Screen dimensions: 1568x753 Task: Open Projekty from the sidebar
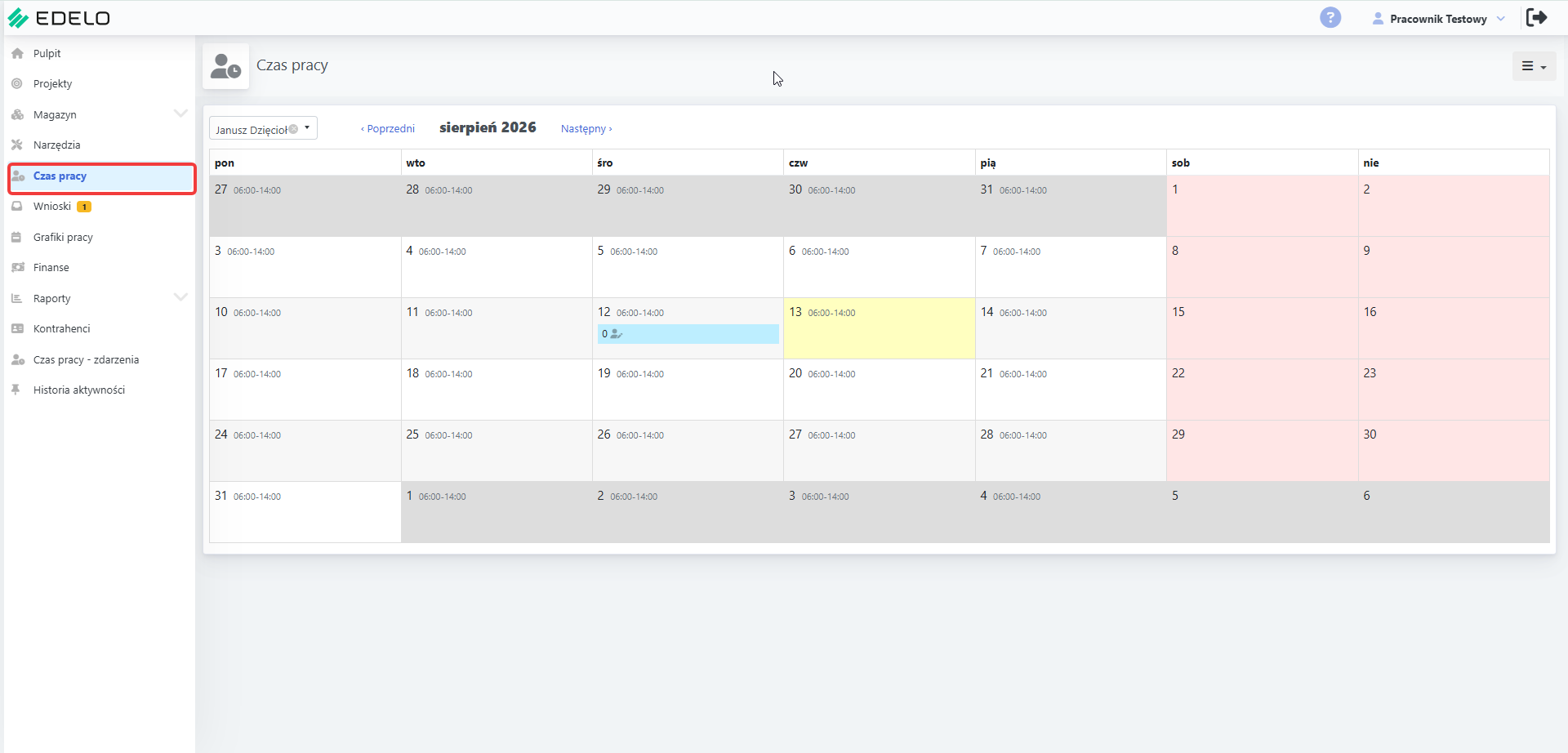pyautogui.click(x=52, y=83)
